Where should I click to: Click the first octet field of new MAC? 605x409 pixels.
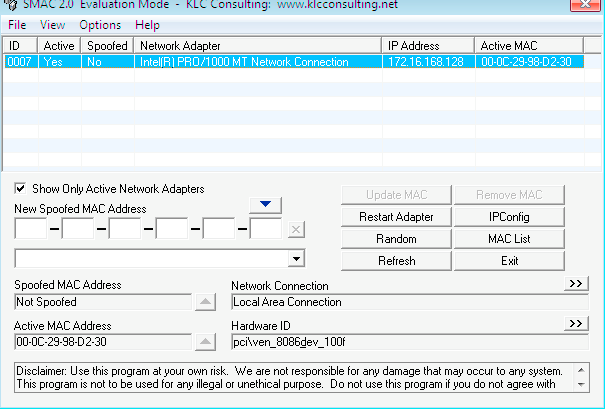pyautogui.click(x=30, y=228)
